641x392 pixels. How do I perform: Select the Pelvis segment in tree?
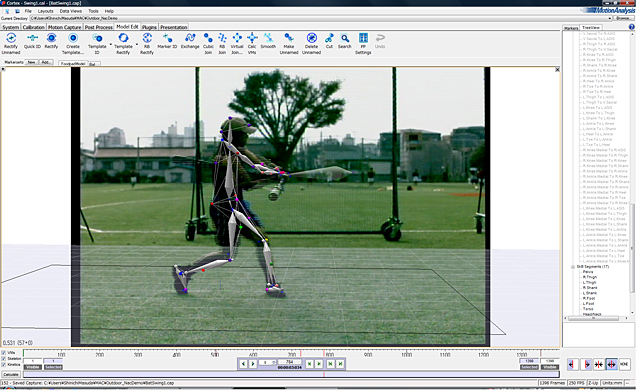588,272
